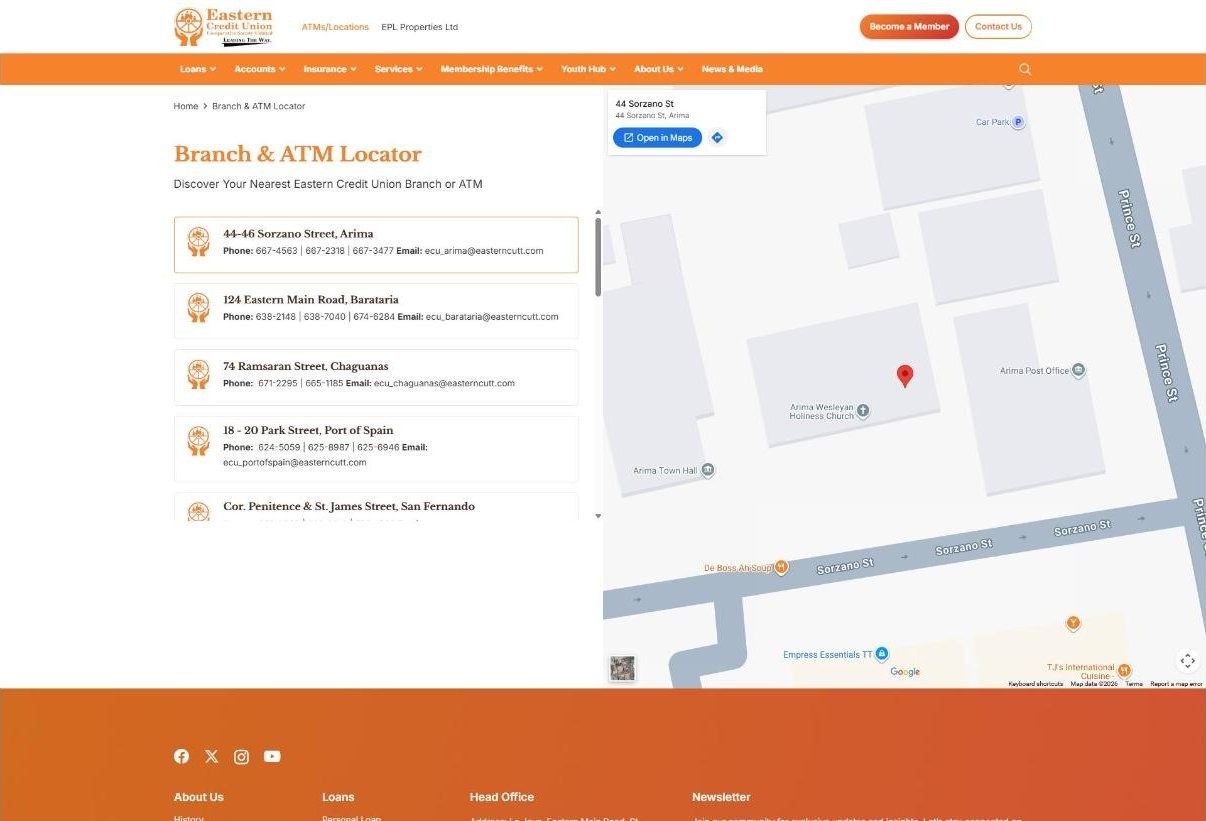The height and width of the screenshot is (821, 1206).
Task: Click the De Boss Ah Soup restaurant marker
Action: [x=782, y=567]
